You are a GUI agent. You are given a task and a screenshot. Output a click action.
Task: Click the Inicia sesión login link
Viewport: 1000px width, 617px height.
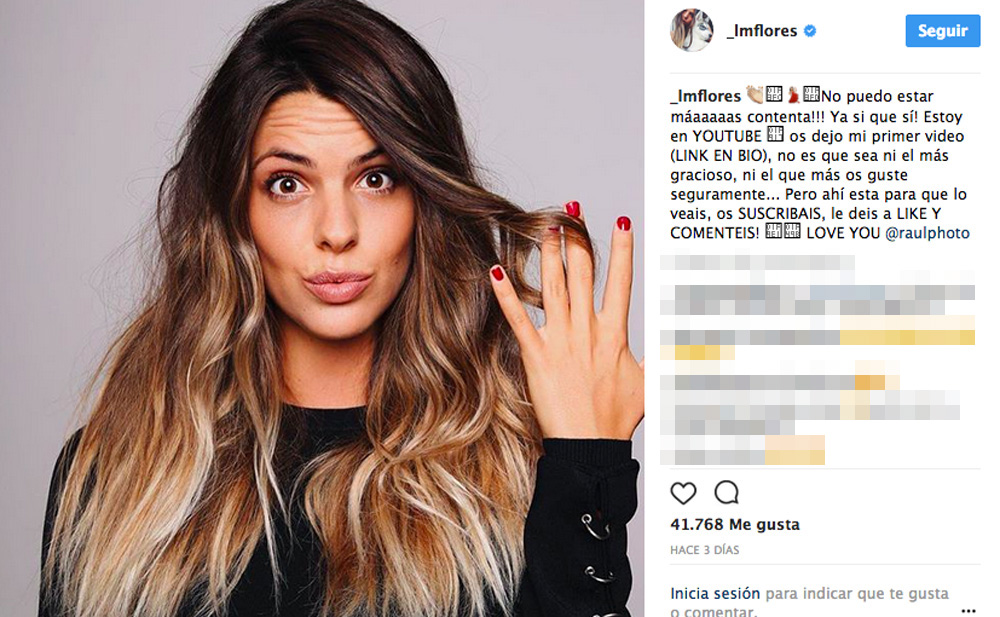715,593
